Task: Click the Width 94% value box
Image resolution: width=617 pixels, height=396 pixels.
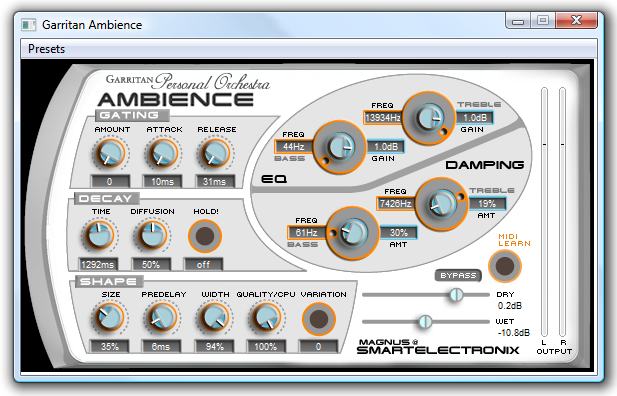Action: (x=214, y=347)
